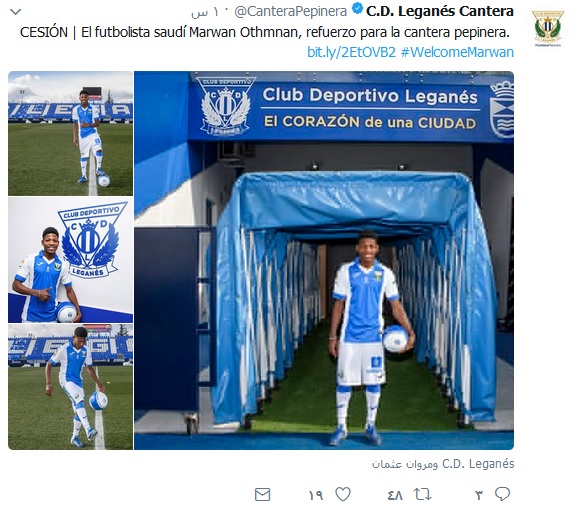Open the tweet options chevron menu
Image resolution: width=581 pixels, height=509 pixels.
pyautogui.click(x=16, y=12)
